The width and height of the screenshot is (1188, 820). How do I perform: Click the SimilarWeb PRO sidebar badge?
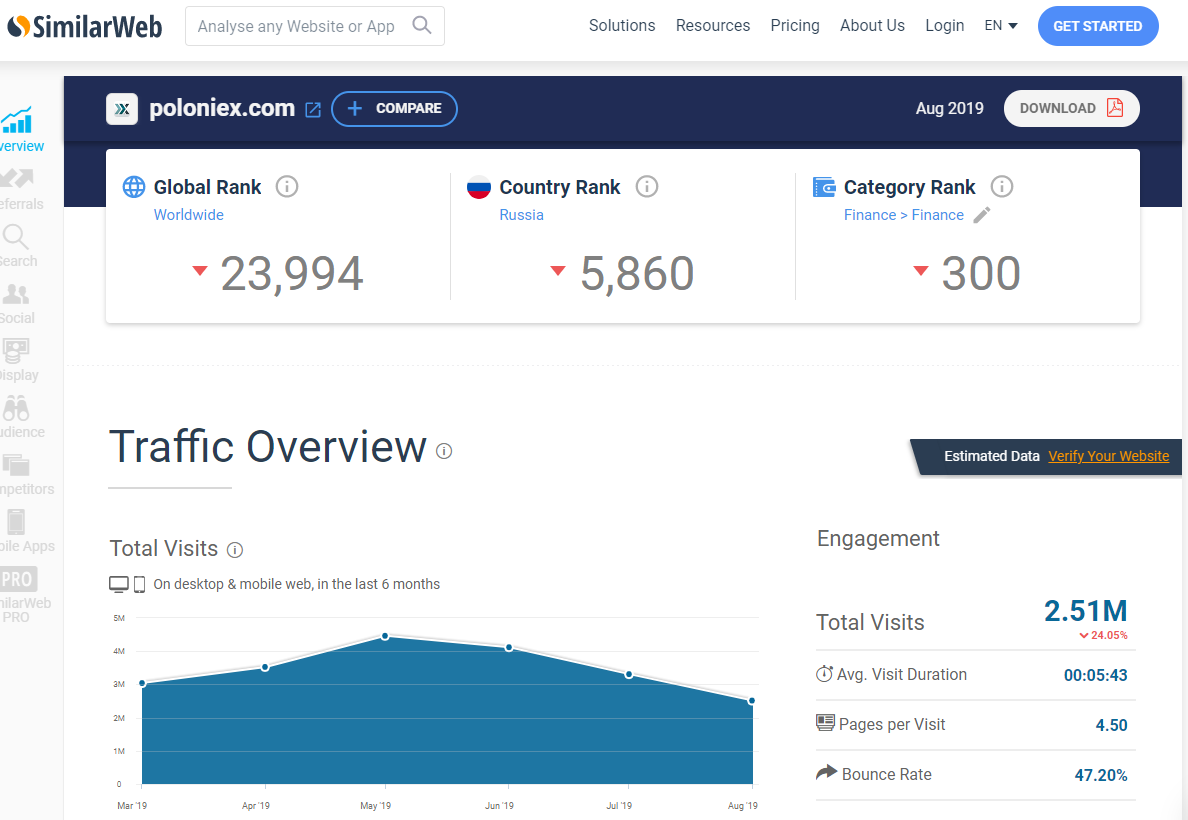tap(18, 580)
